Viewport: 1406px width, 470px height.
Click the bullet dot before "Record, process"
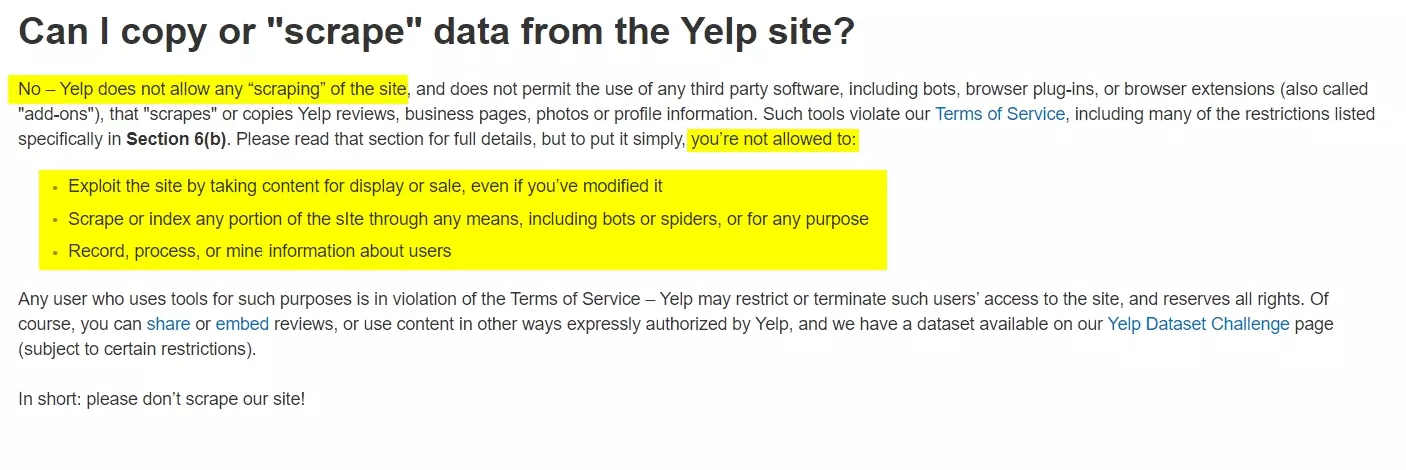[x=55, y=252]
